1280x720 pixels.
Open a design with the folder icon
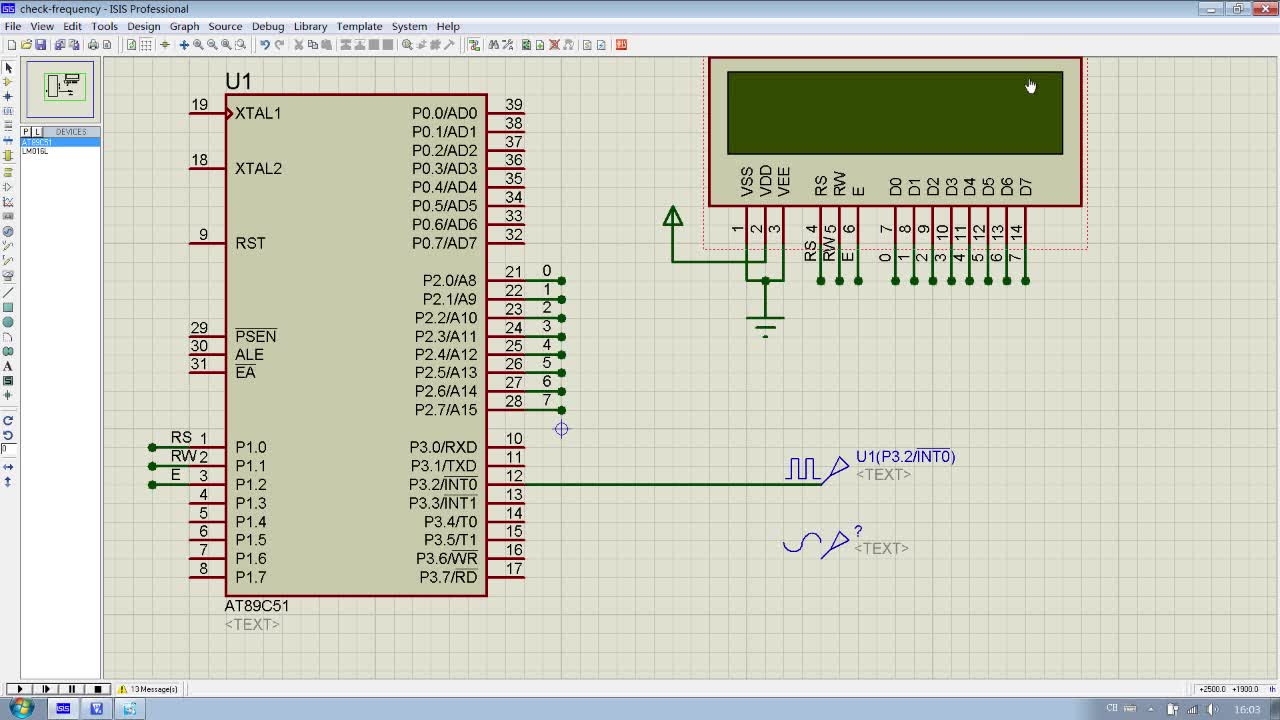pos(26,44)
